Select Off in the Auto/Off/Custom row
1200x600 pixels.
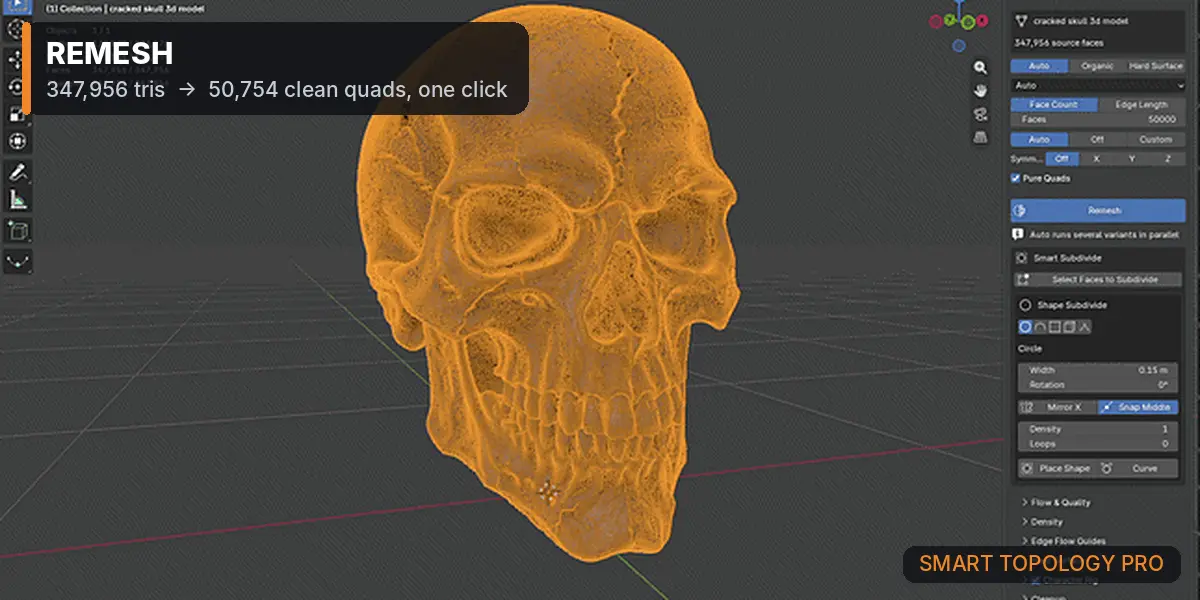point(1098,140)
